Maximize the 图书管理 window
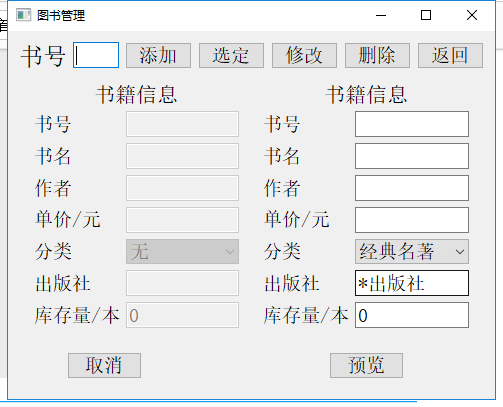The height and width of the screenshot is (407, 503). [x=426, y=15]
